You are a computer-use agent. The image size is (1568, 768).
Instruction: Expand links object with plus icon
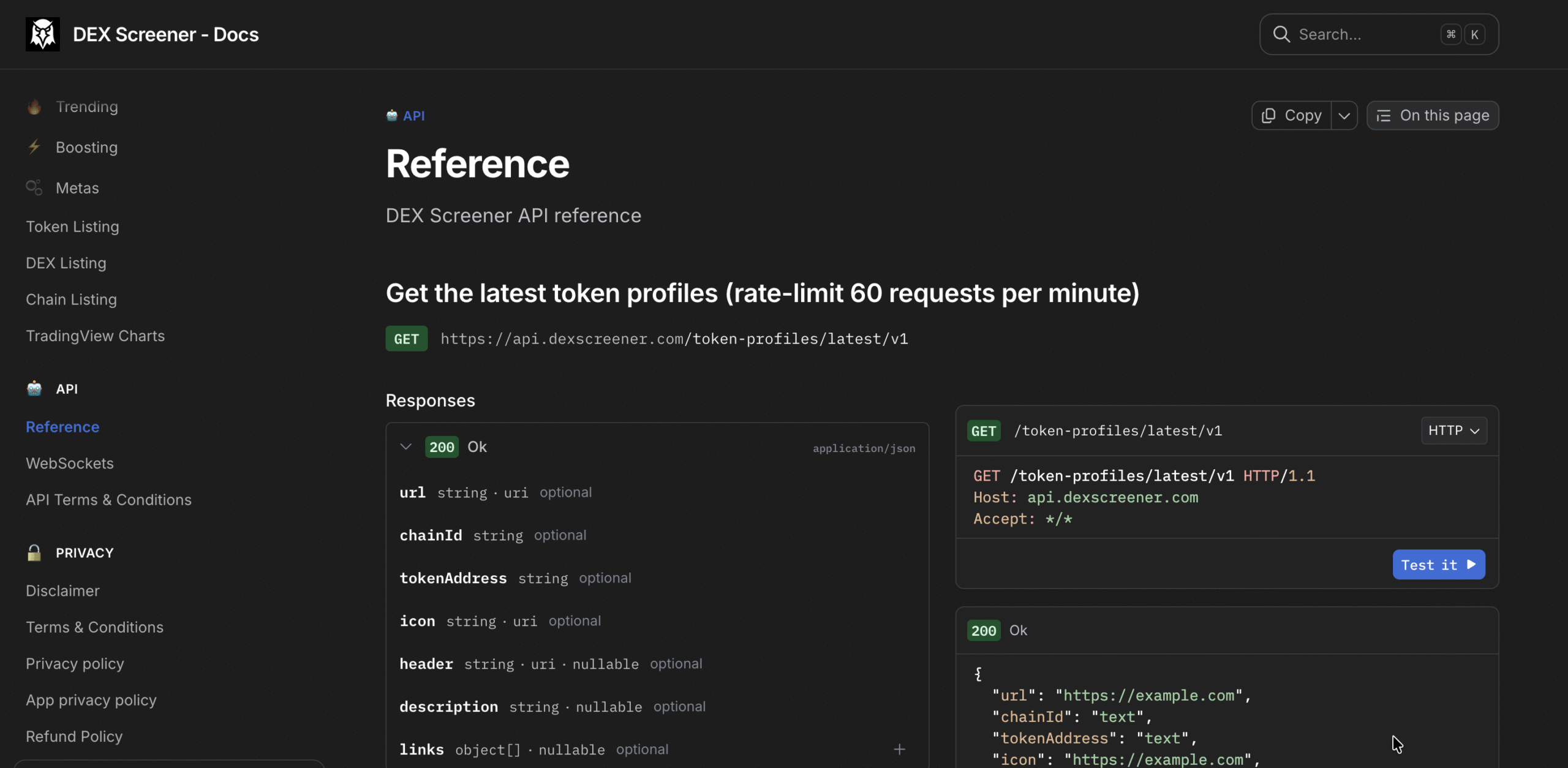(899, 749)
